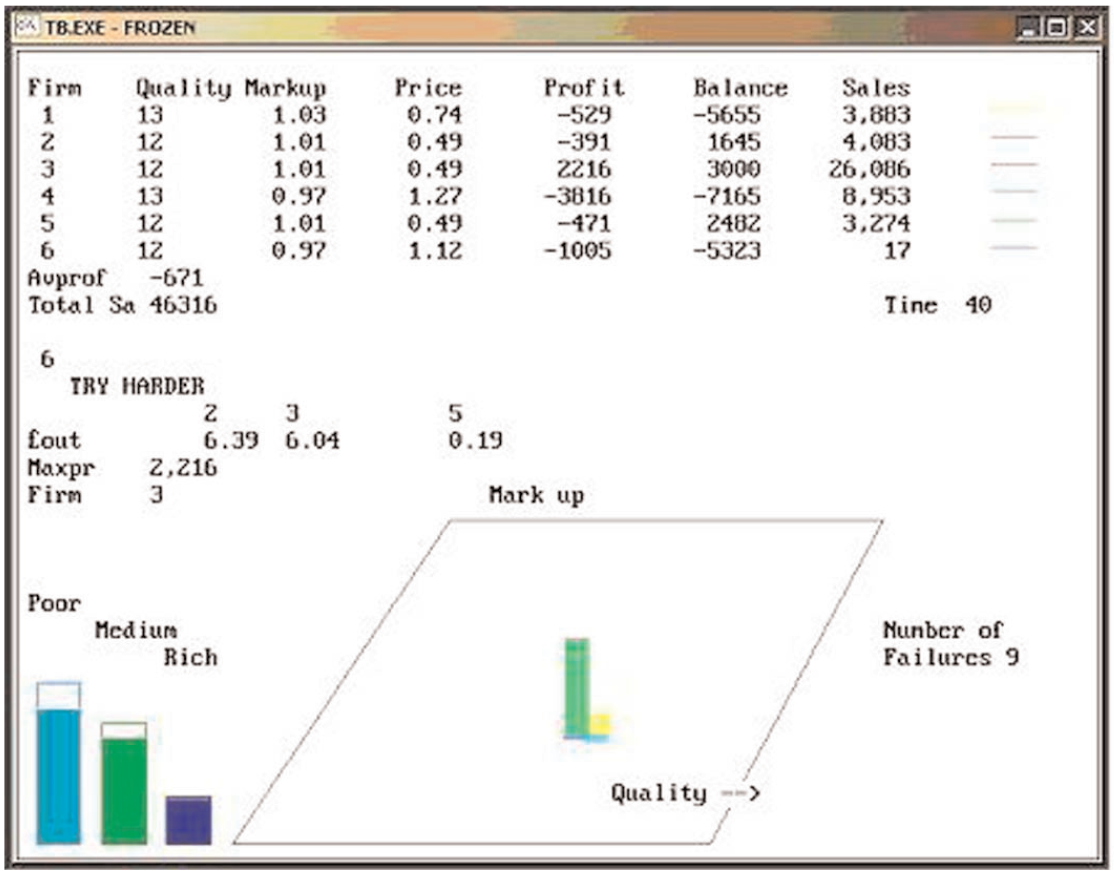Click the Sales column header

point(875,88)
